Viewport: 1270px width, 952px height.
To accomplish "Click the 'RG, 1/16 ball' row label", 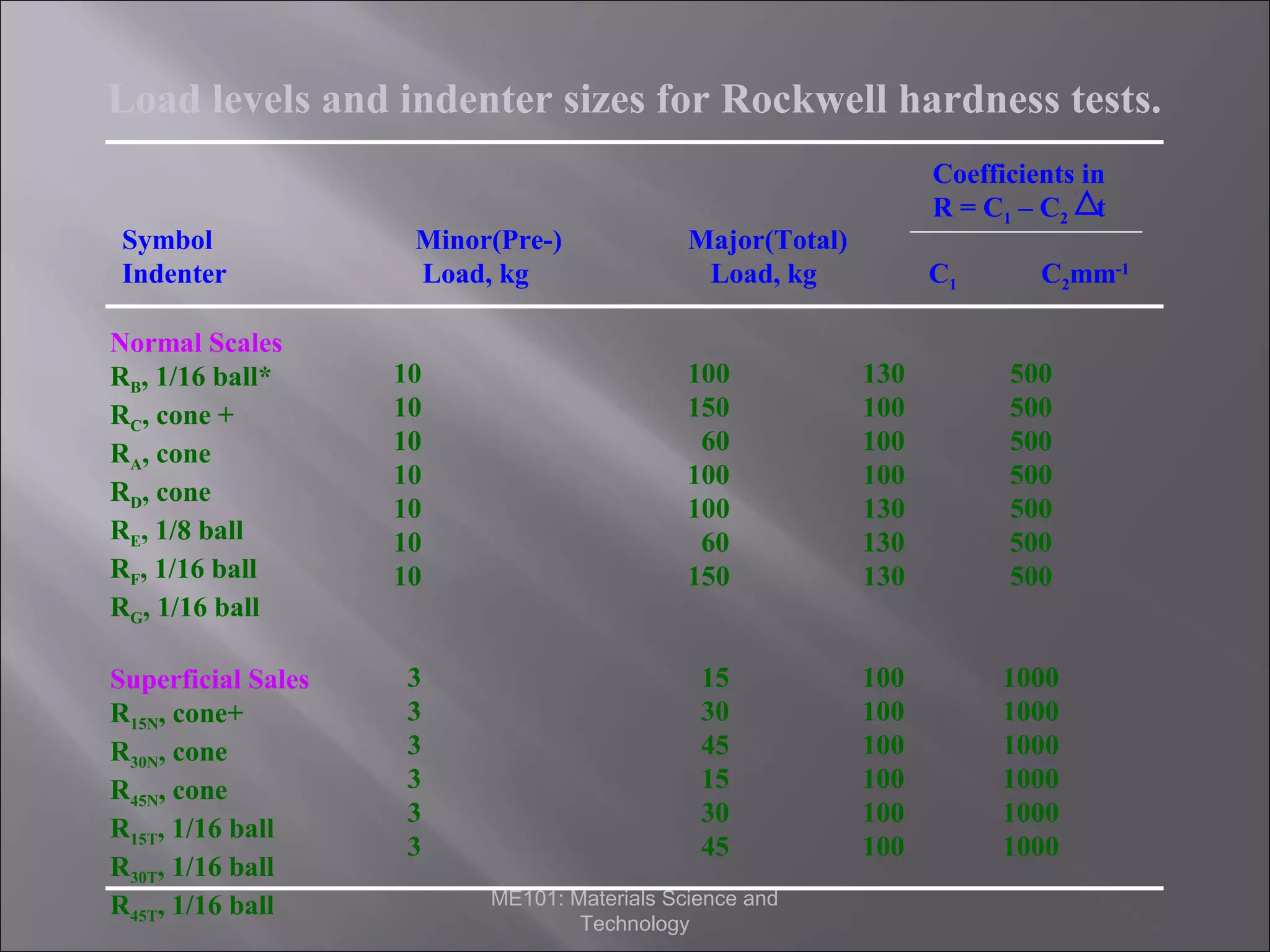I will pyautogui.click(x=185, y=608).
